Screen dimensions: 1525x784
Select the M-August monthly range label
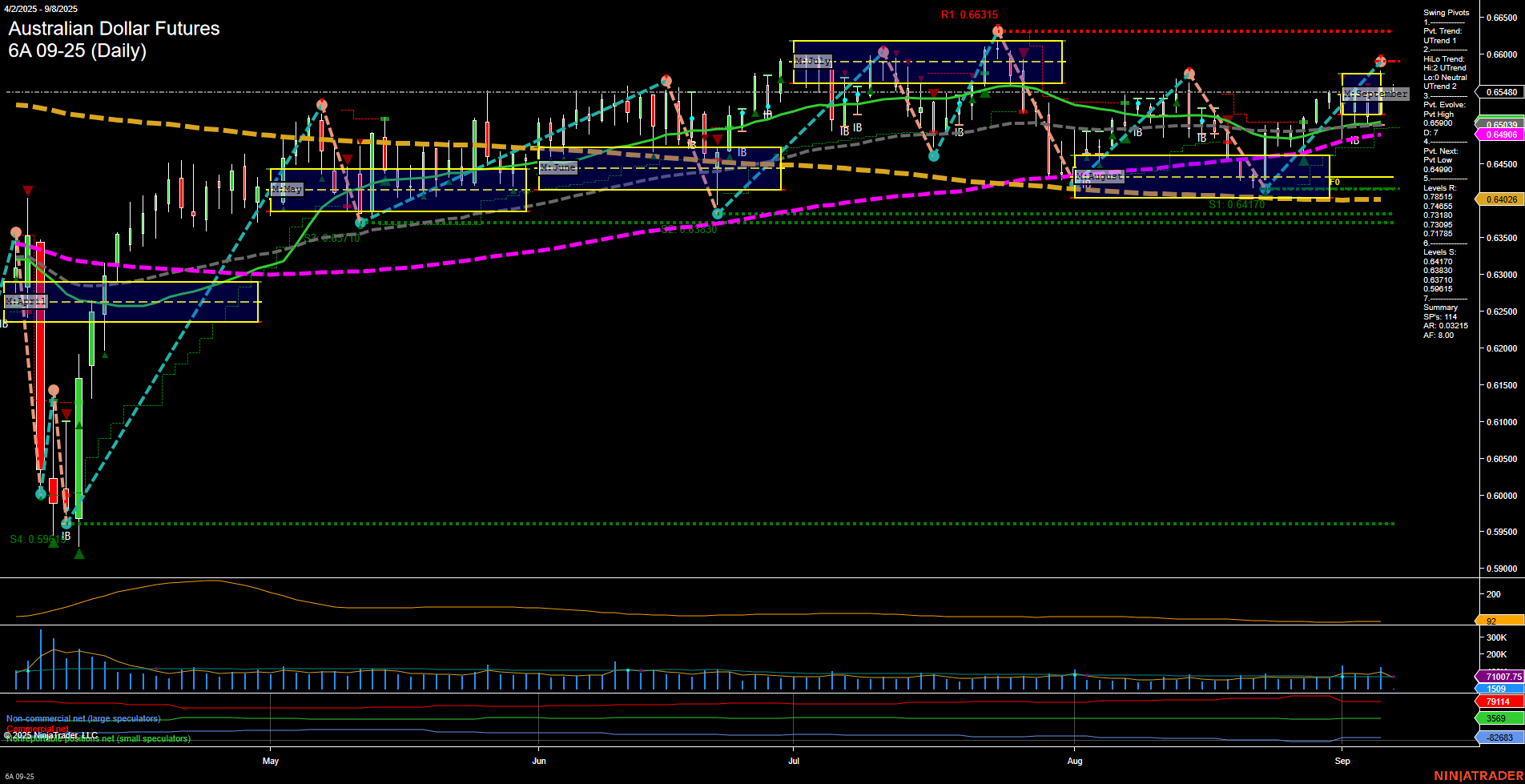[1100, 175]
